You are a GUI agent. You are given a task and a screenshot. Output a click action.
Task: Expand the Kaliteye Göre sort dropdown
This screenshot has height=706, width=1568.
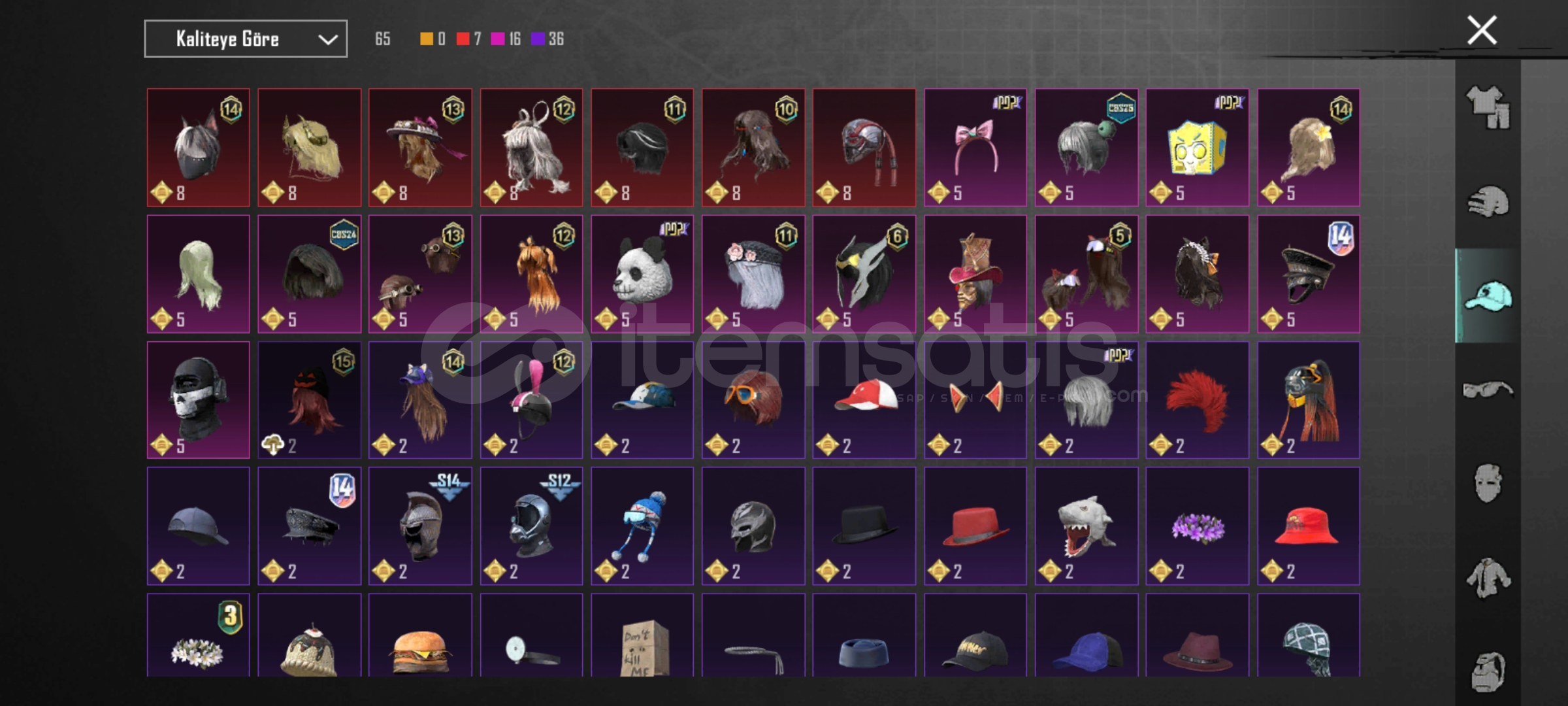(x=246, y=39)
